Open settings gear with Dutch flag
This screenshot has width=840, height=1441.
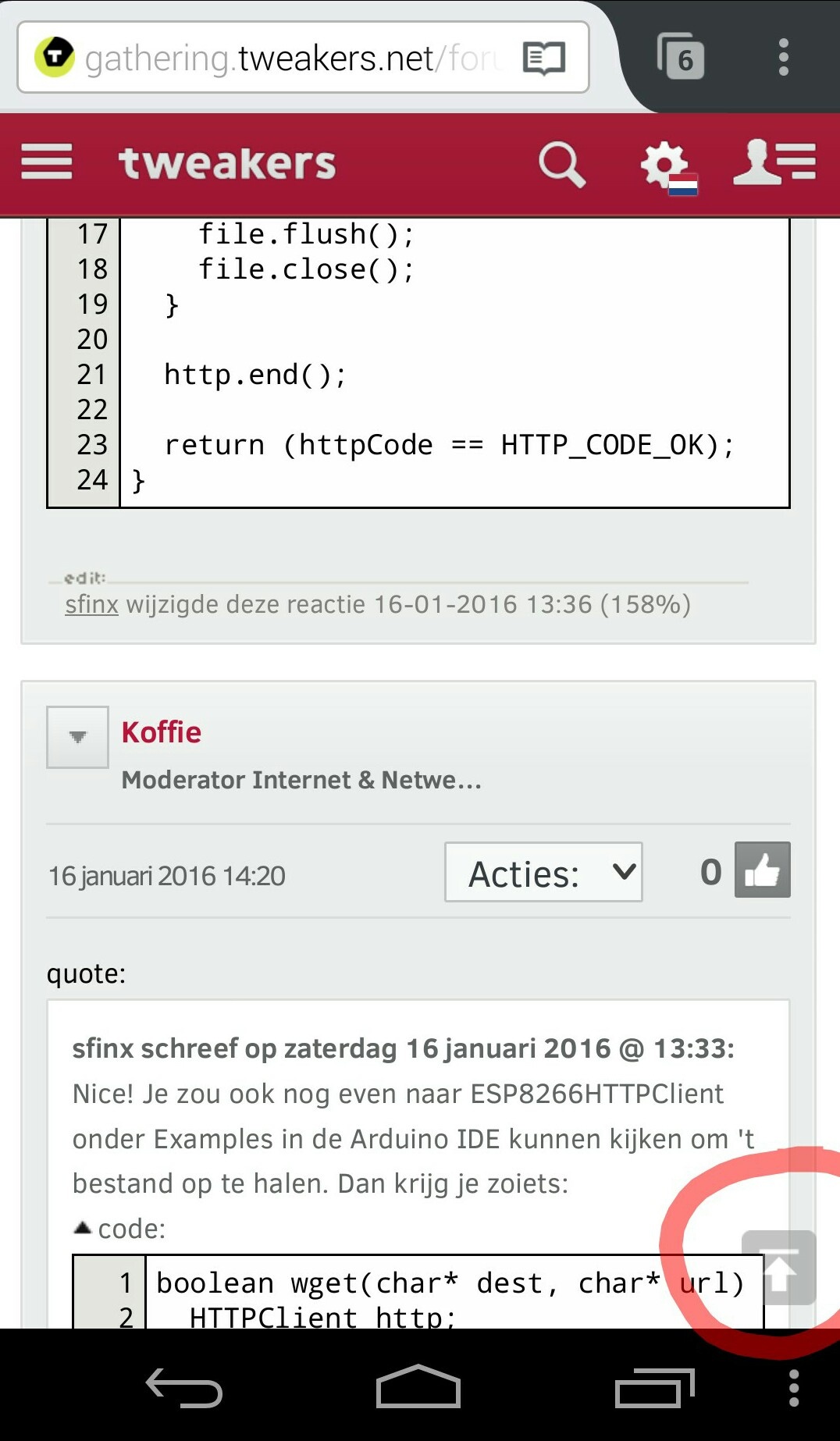(x=666, y=165)
